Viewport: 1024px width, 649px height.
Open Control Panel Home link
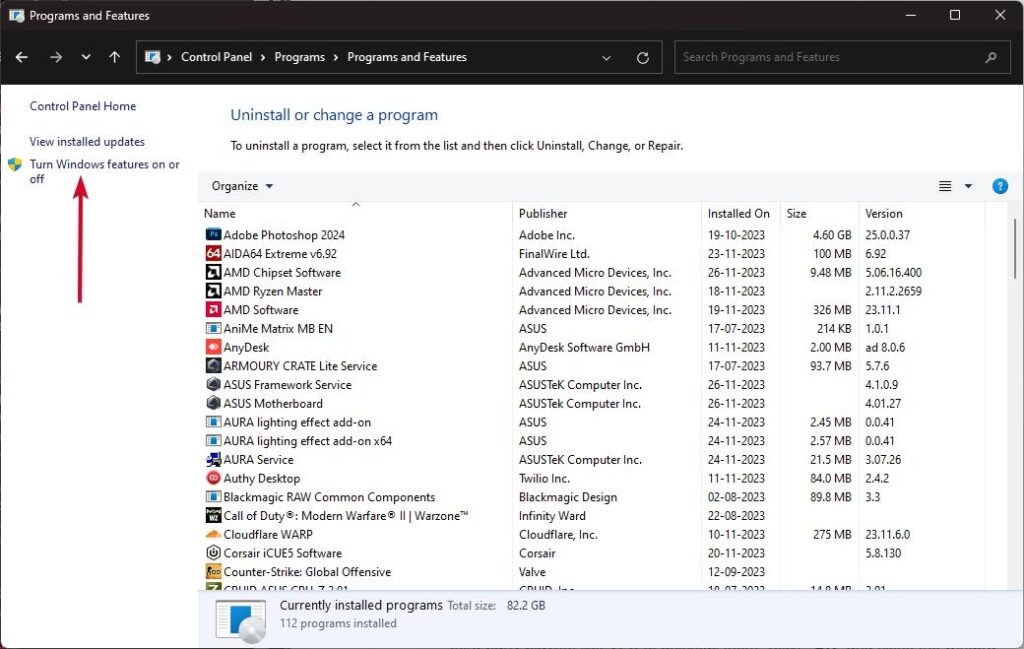(x=83, y=106)
